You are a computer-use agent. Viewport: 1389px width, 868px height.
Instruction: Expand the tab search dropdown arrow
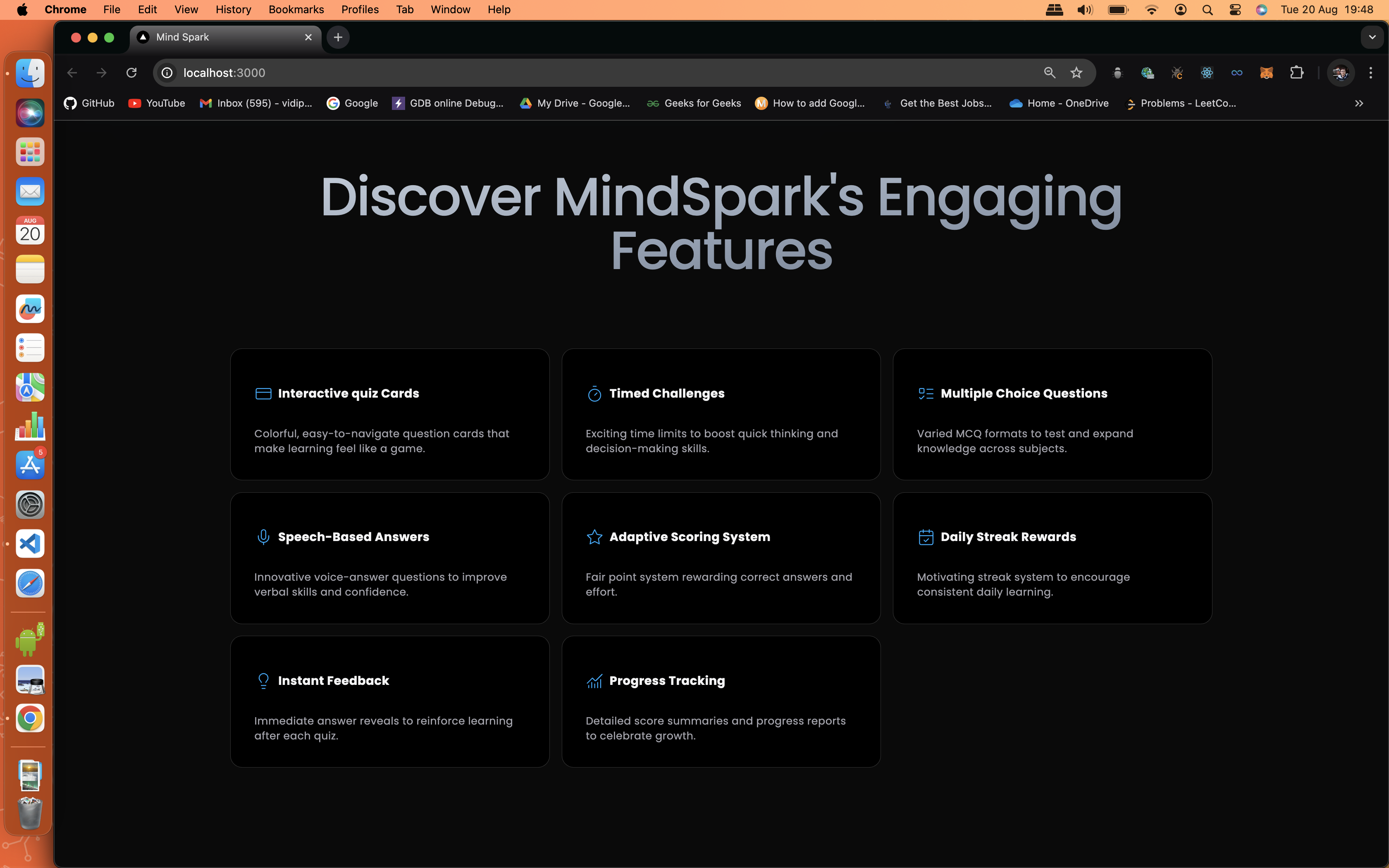pyautogui.click(x=1372, y=37)
